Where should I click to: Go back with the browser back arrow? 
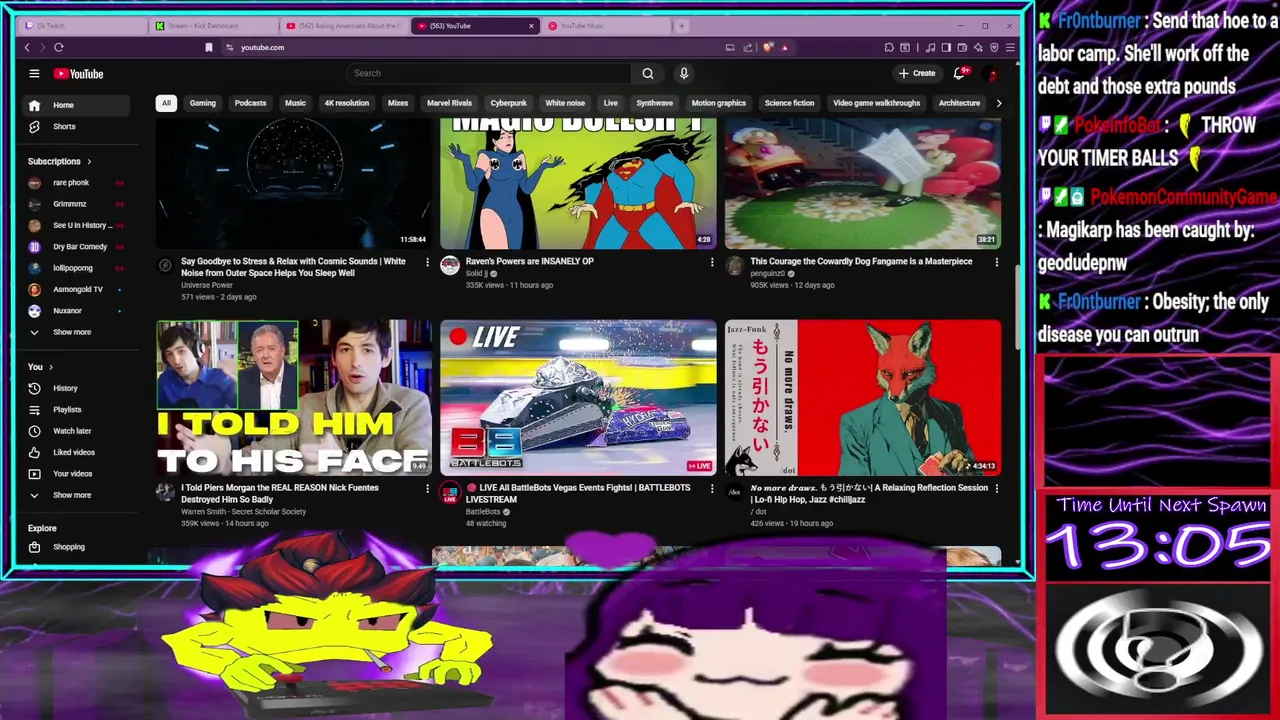click(x=27, y=47)
